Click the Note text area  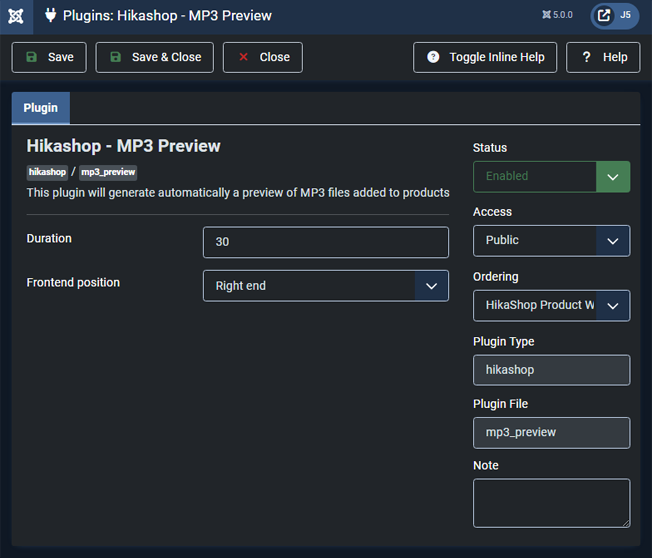click(x=551, y=503)
